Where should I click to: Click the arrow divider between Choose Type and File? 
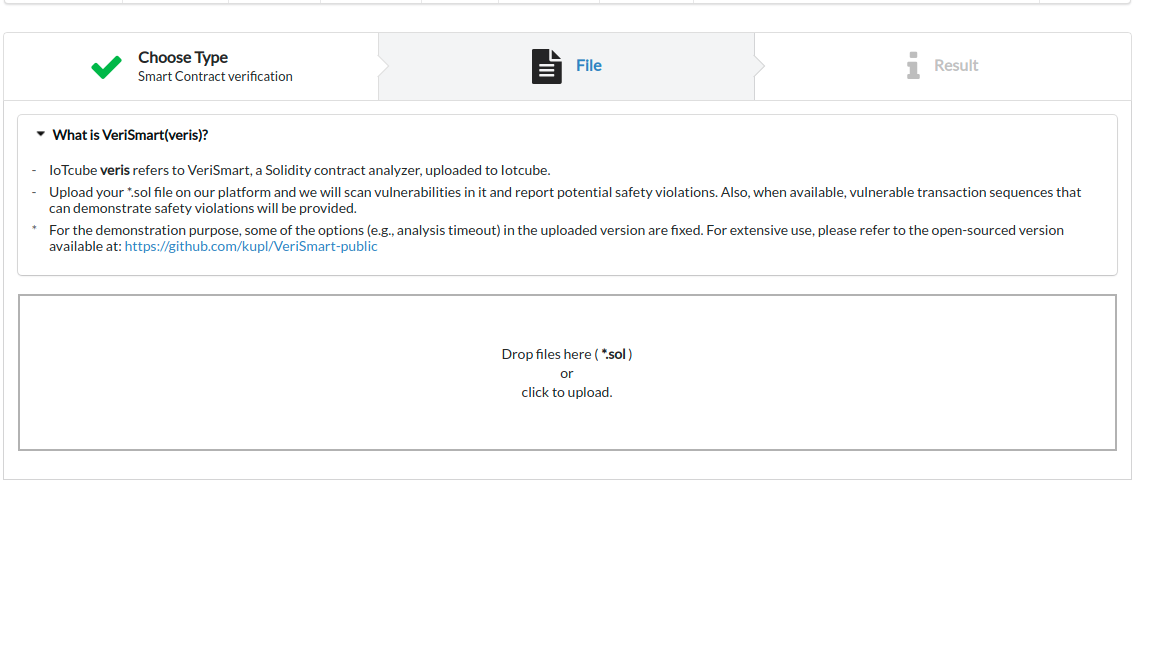pos(383,66)
